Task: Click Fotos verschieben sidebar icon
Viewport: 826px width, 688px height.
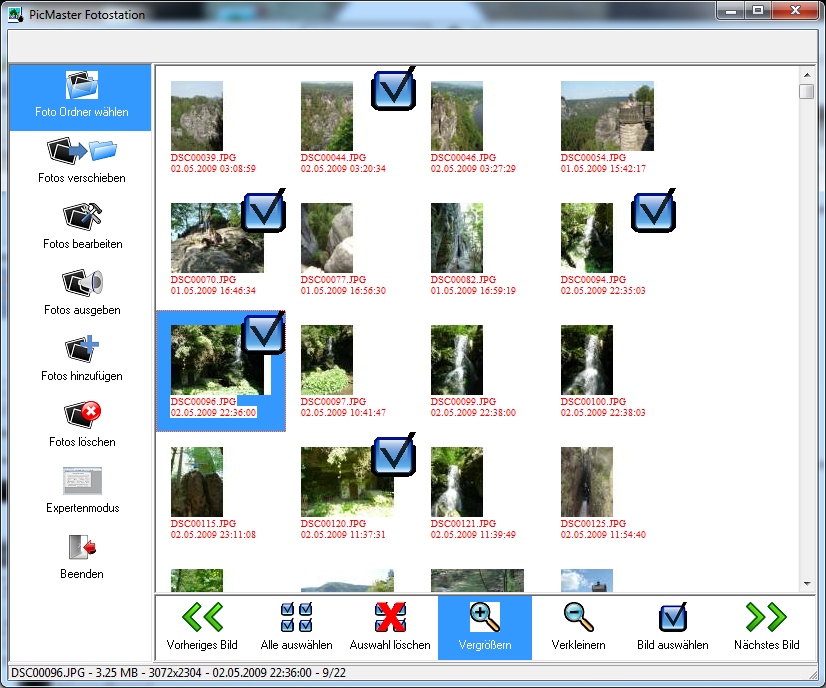Action: click(82, 152)
